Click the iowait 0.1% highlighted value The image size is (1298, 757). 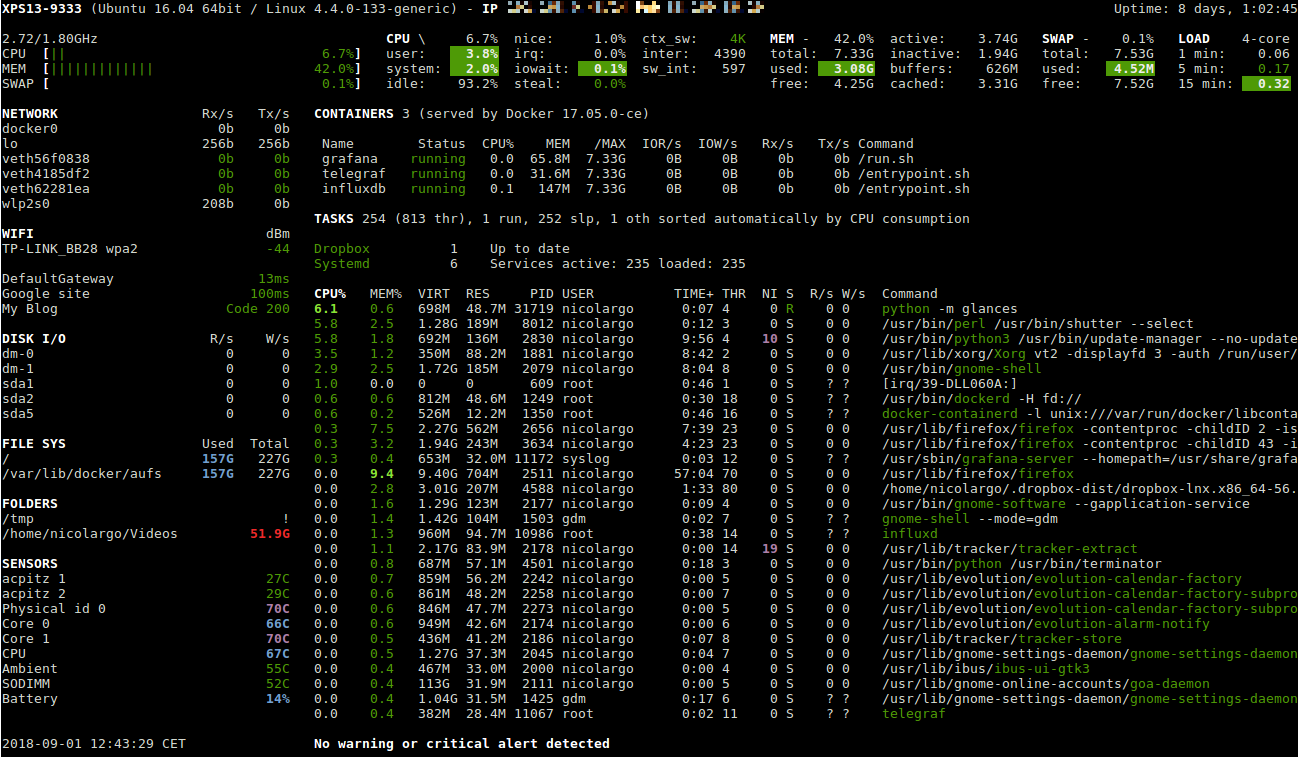(603, 69)
